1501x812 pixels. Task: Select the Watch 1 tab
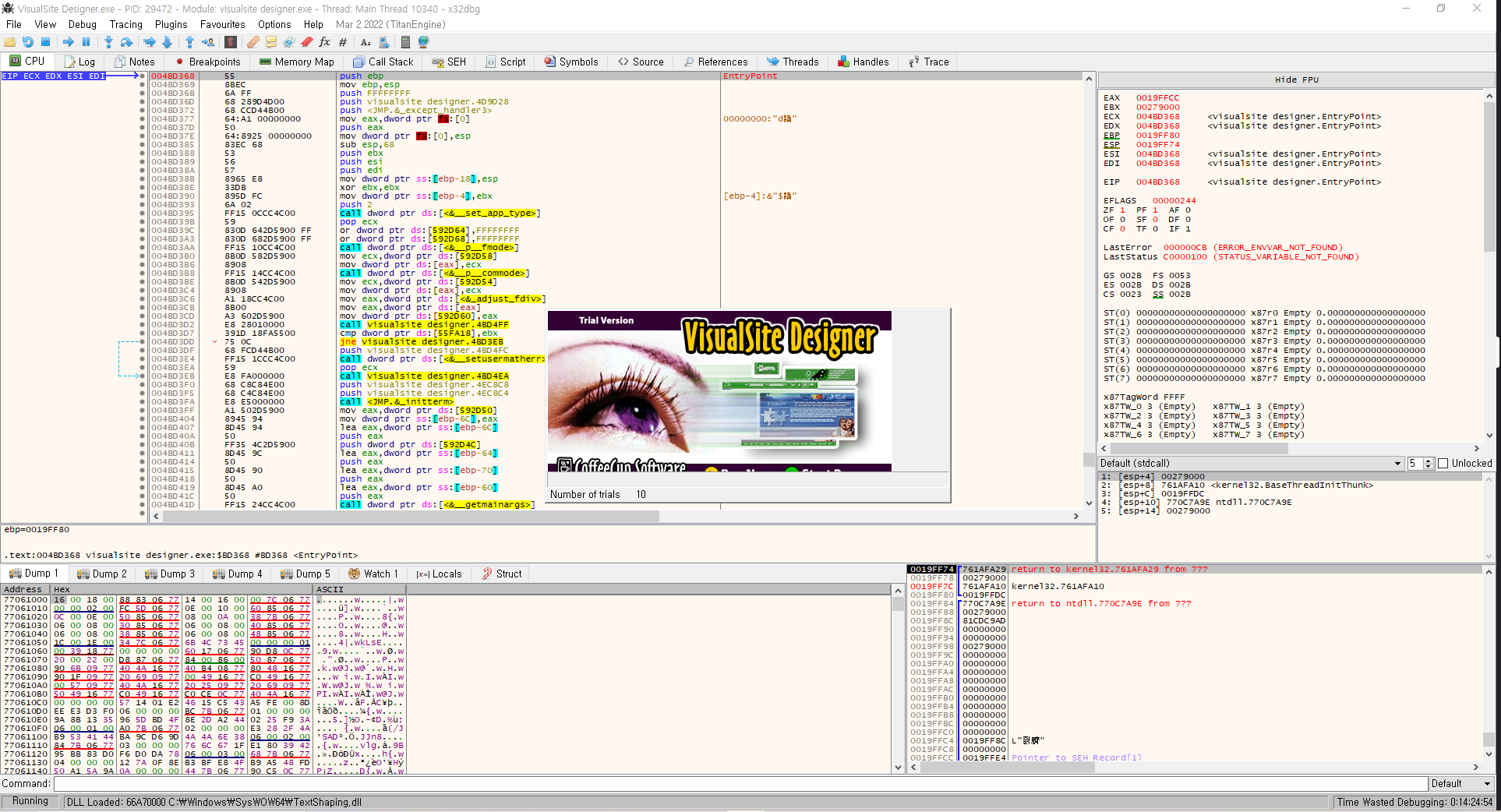pos(373,574)
